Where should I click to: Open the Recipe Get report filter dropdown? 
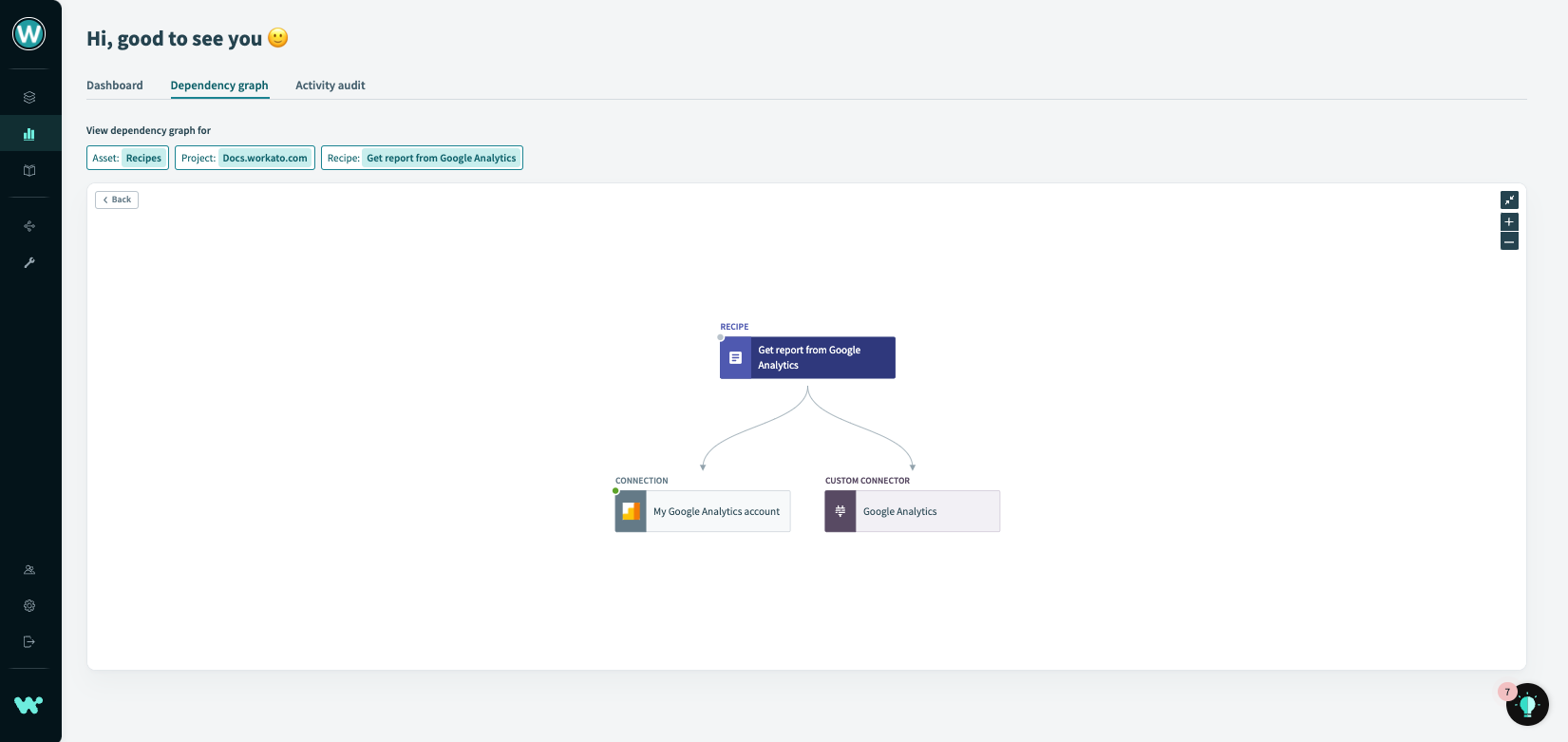click(422, 158)
